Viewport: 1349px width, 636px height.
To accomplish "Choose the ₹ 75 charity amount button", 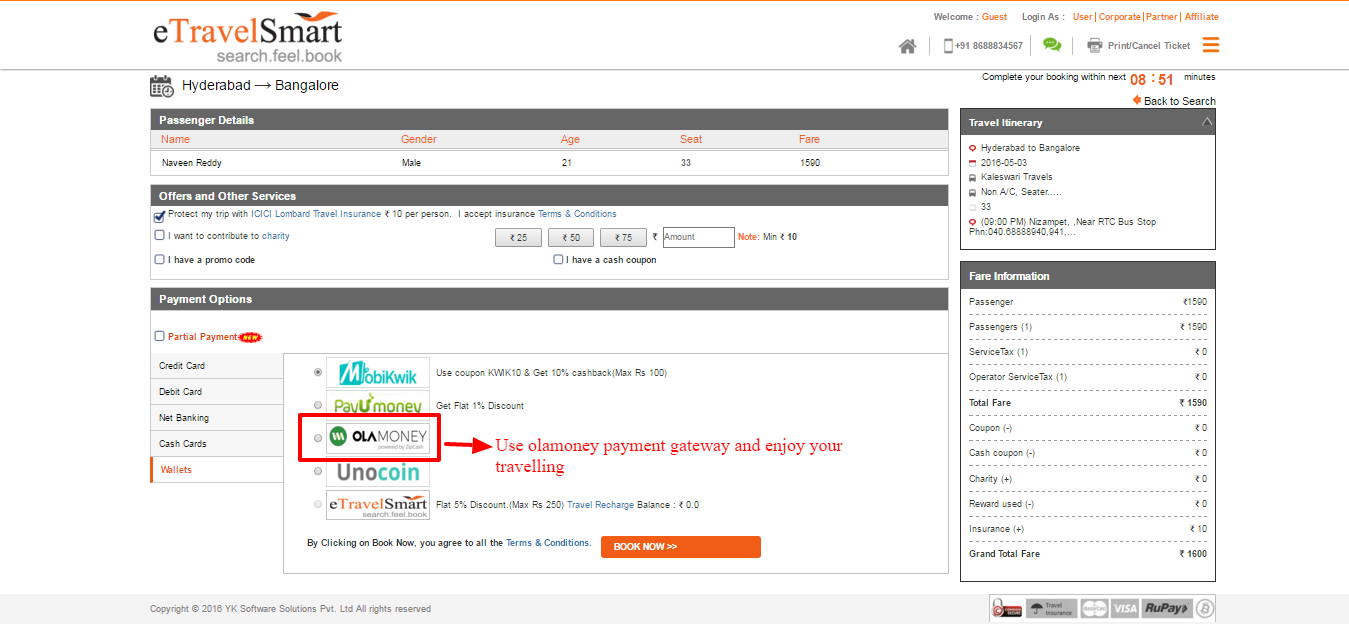I will coord(624,238).
